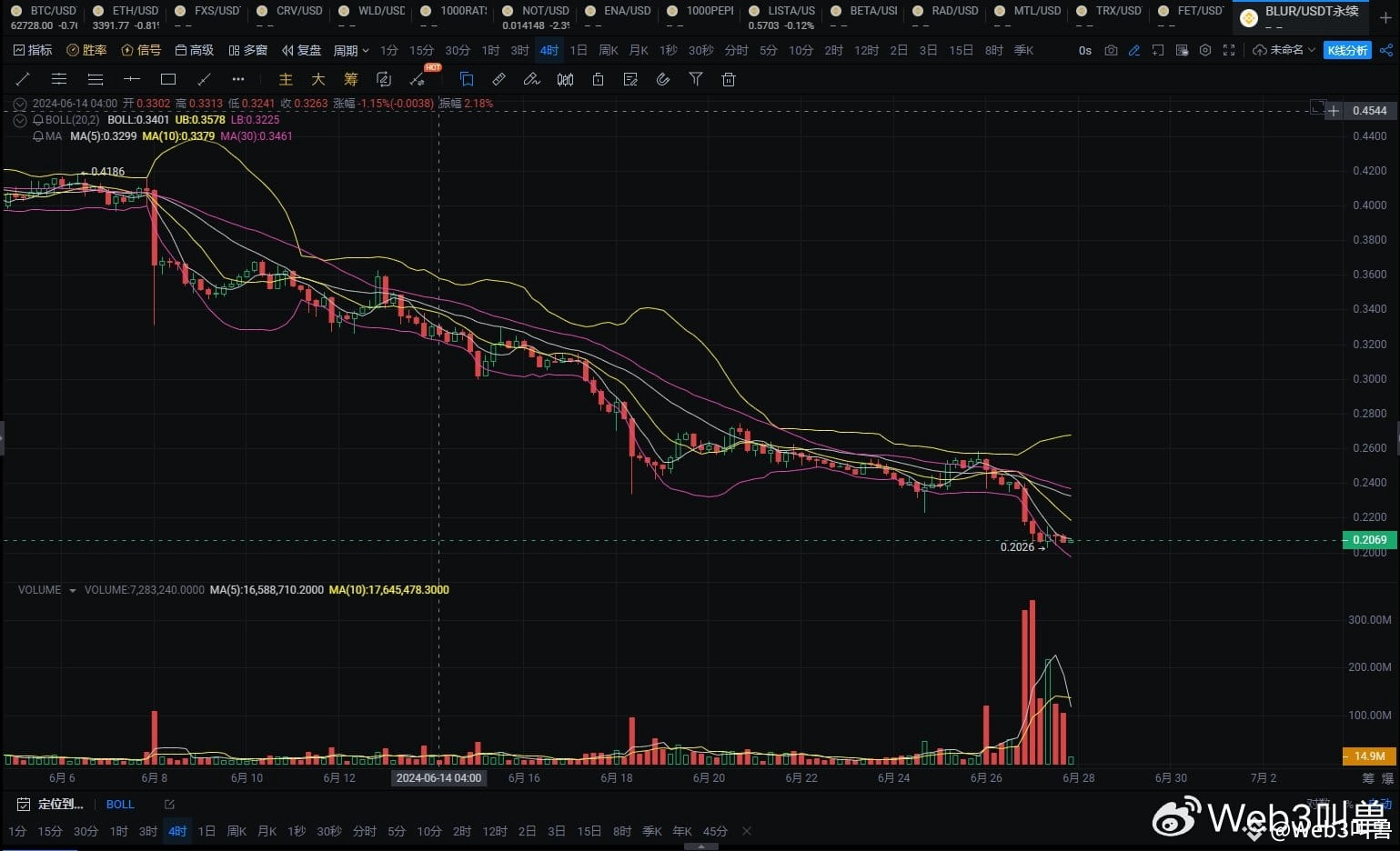Click the blue pencil drawing icon
The width and height of the screenshot is (1400, 851).
point(1134,50)
